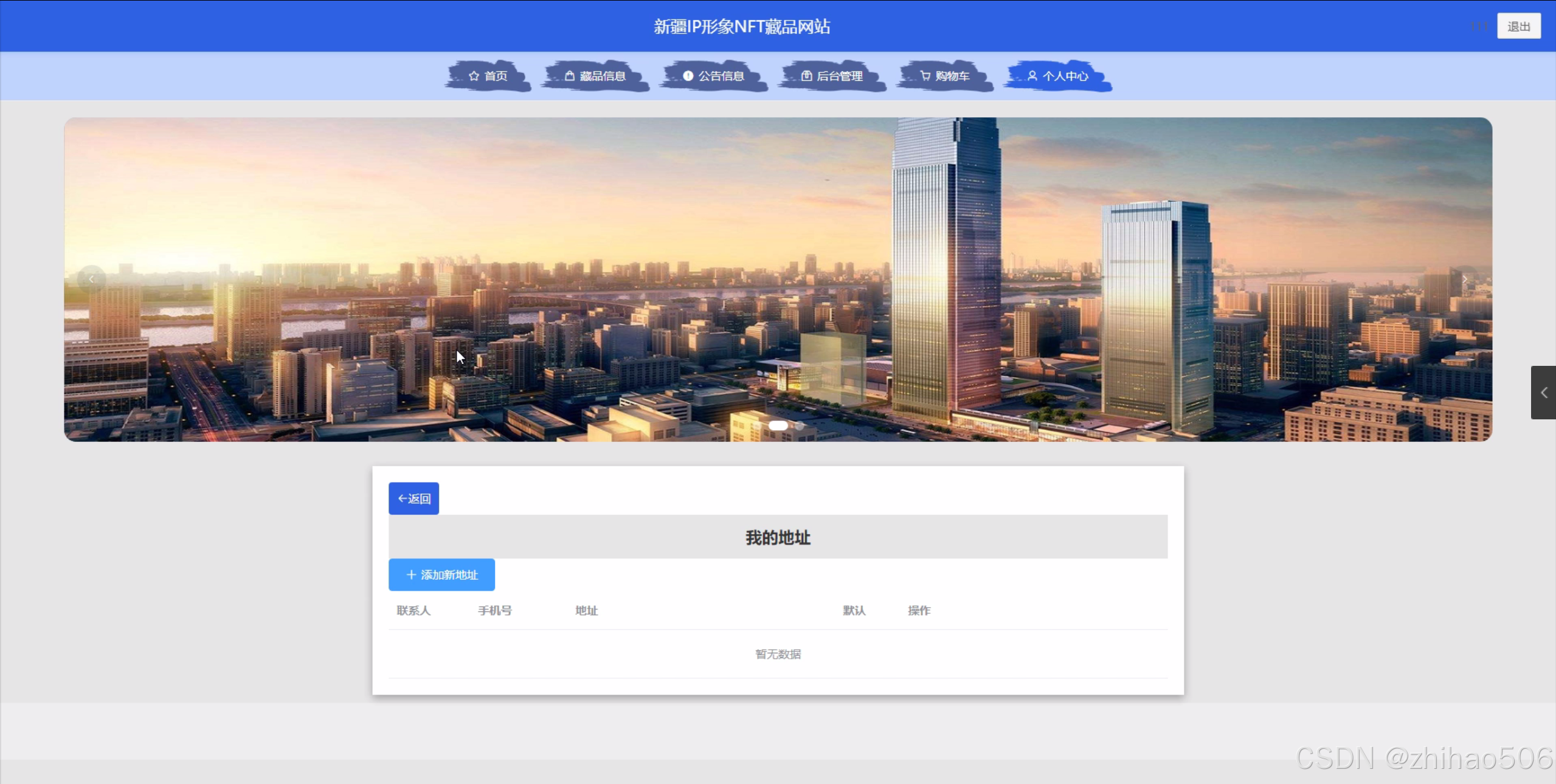
Task: Collapse the right-edge side panel chevron
Action: coord(1544,392)
